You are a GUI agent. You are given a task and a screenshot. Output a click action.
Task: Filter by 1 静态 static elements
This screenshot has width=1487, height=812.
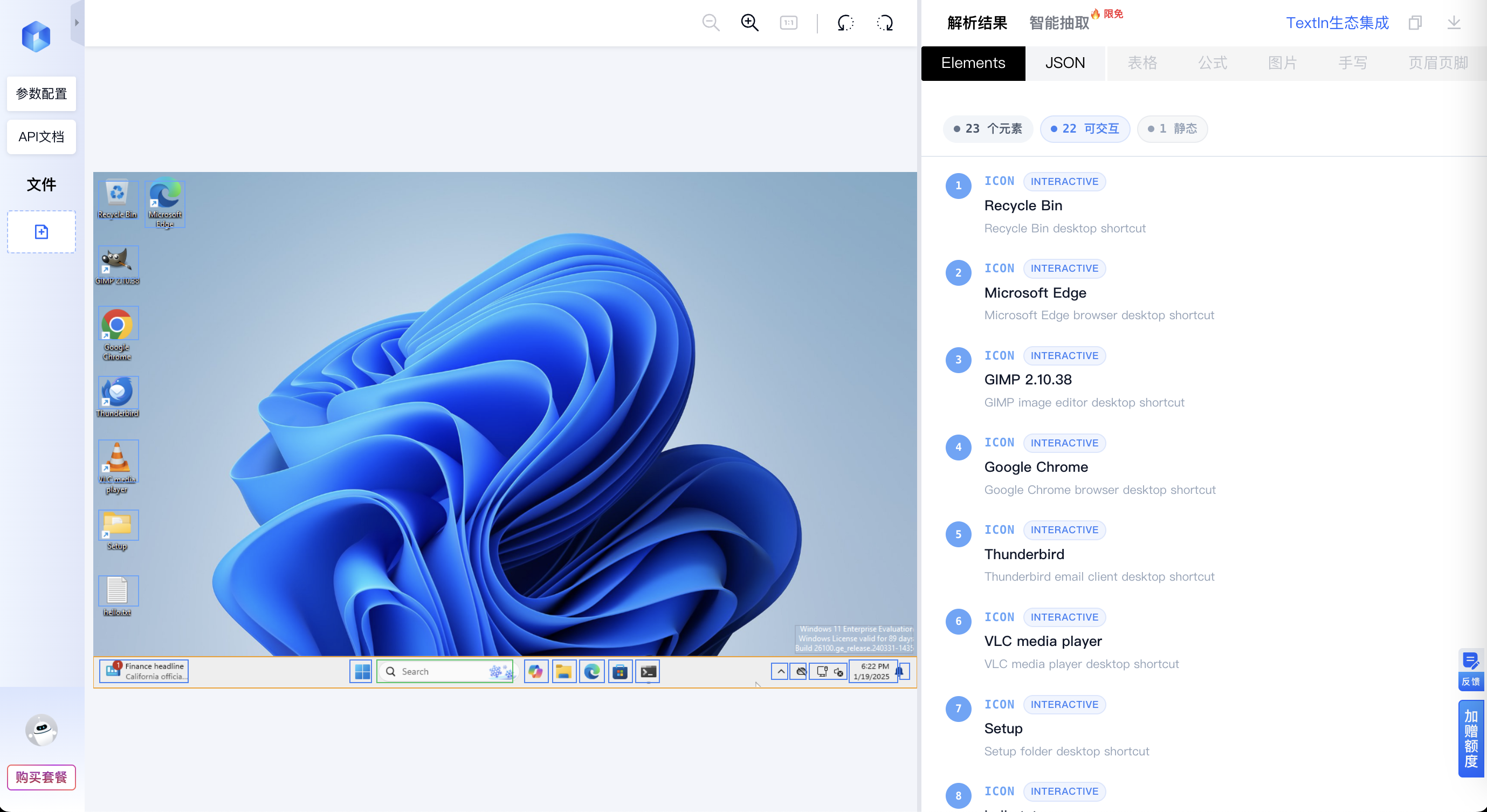click(1172, 129)
